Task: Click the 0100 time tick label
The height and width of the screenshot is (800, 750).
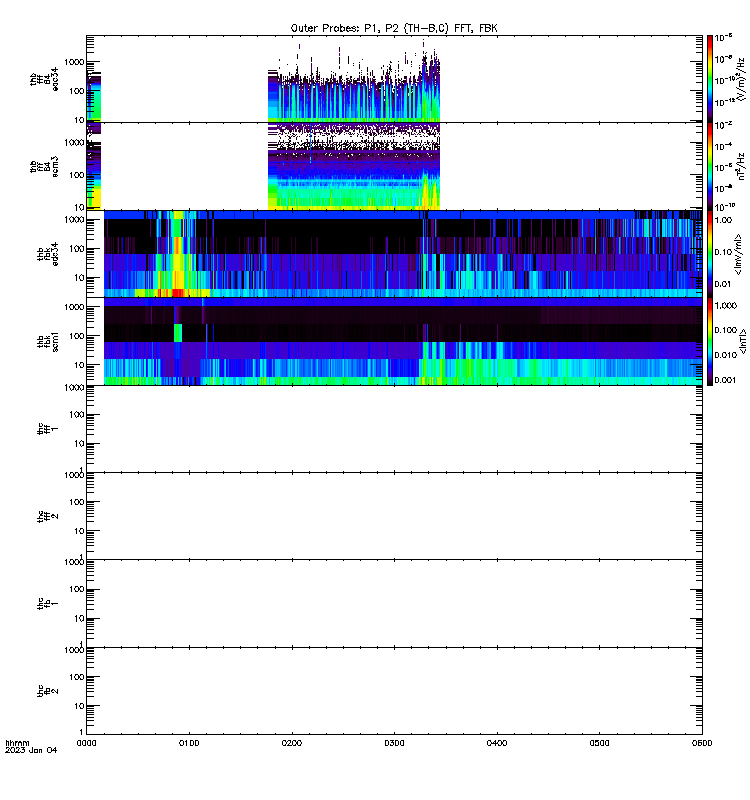Action: coord(189,743)
